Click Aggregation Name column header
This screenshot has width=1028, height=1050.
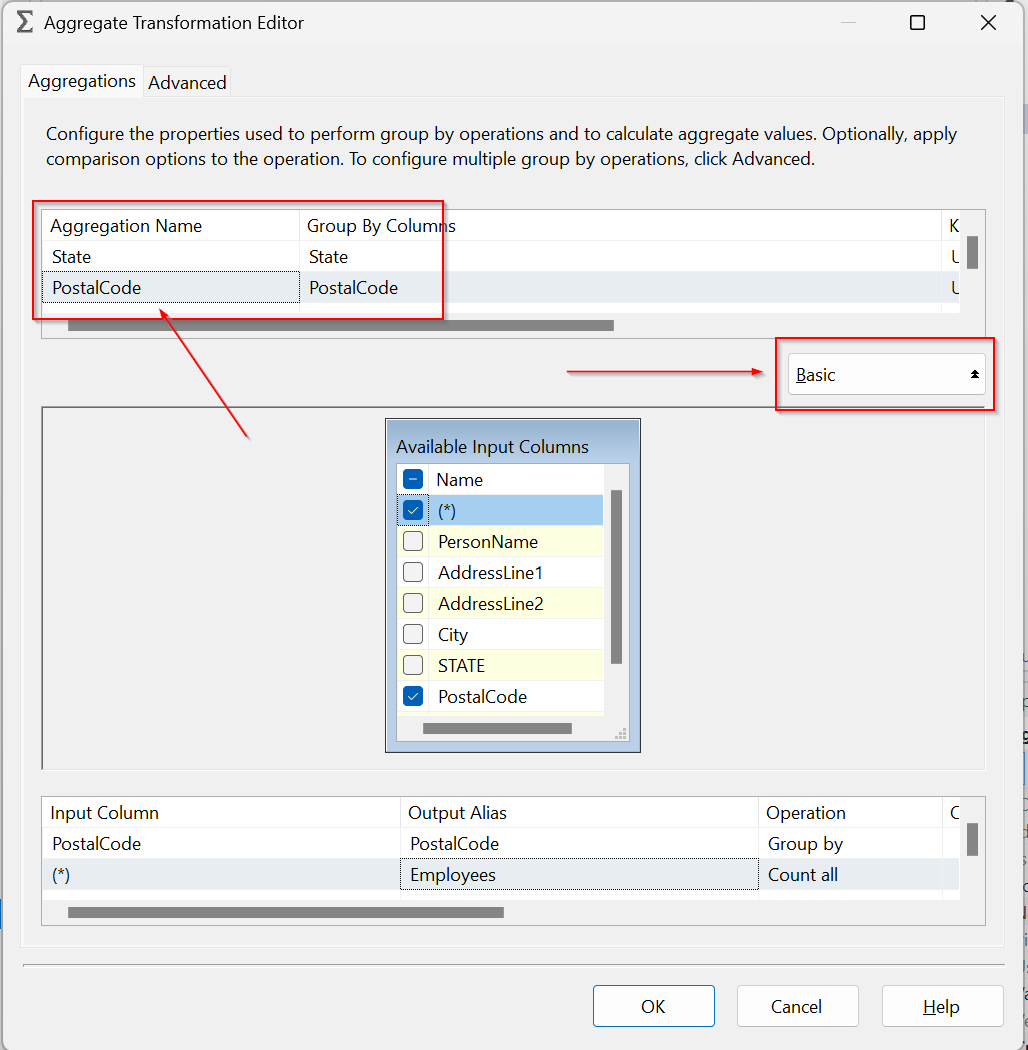pyautogui.click(x=171, y=226)
